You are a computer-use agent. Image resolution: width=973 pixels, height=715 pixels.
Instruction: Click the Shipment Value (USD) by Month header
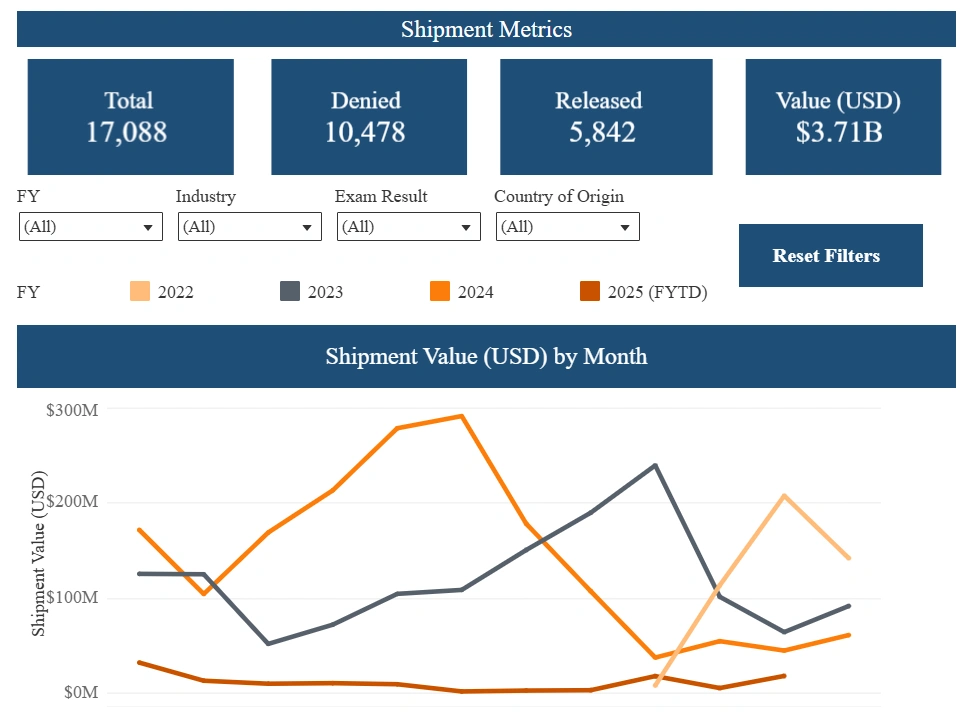(x=486, y=356)
